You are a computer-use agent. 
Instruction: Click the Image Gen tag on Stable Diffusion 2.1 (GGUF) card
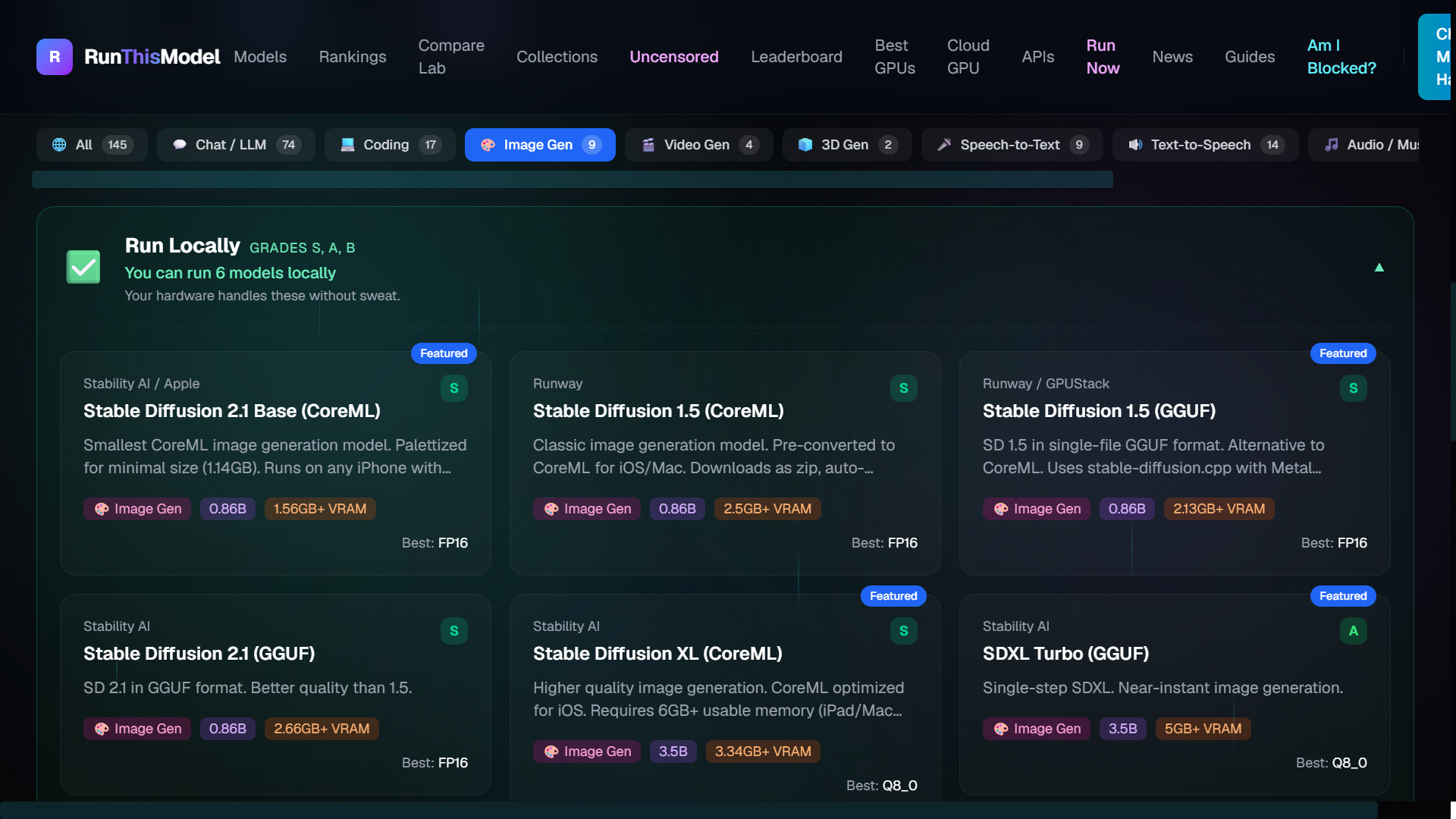click(x=137, y=729)
